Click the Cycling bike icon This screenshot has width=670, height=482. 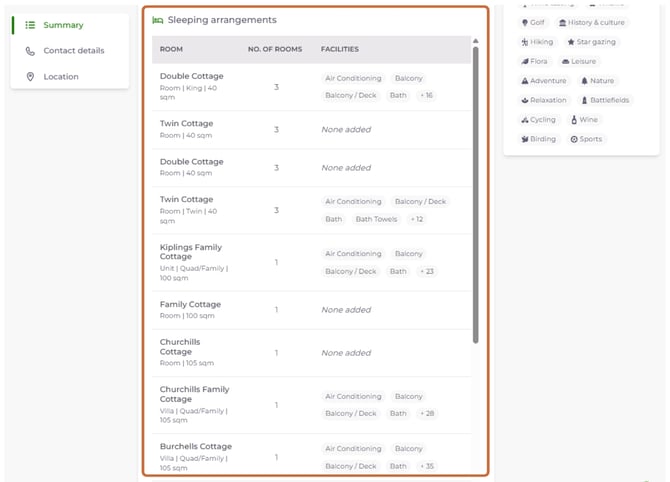[525, 120]
